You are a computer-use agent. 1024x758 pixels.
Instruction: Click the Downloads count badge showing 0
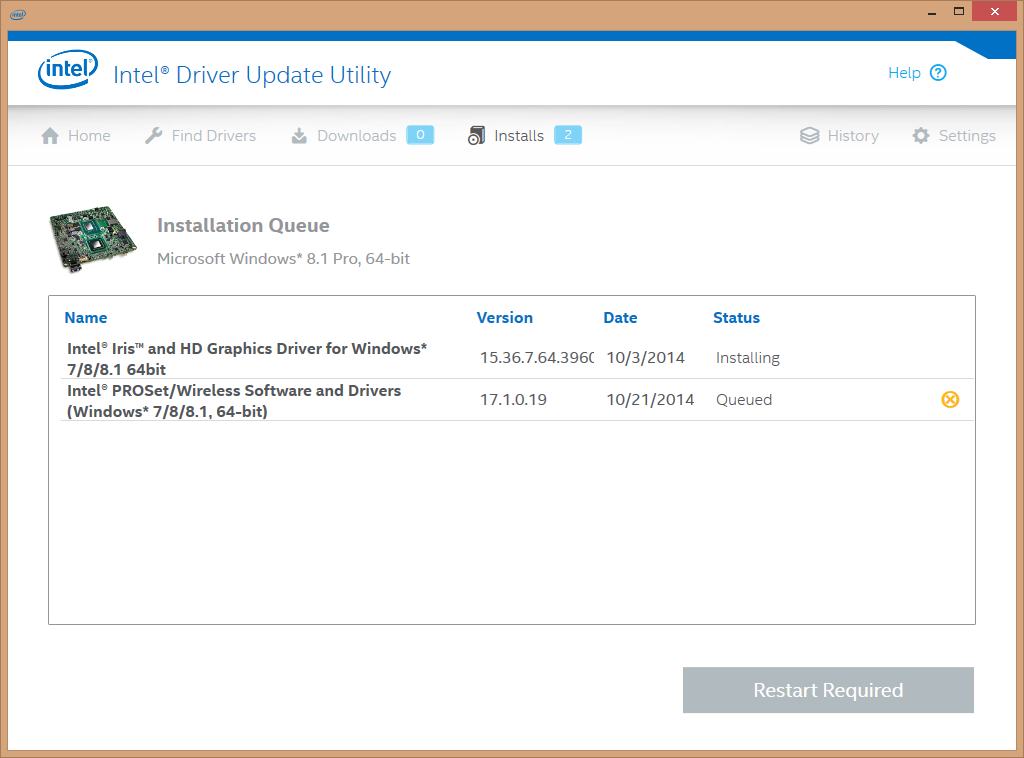pos(420,134)
